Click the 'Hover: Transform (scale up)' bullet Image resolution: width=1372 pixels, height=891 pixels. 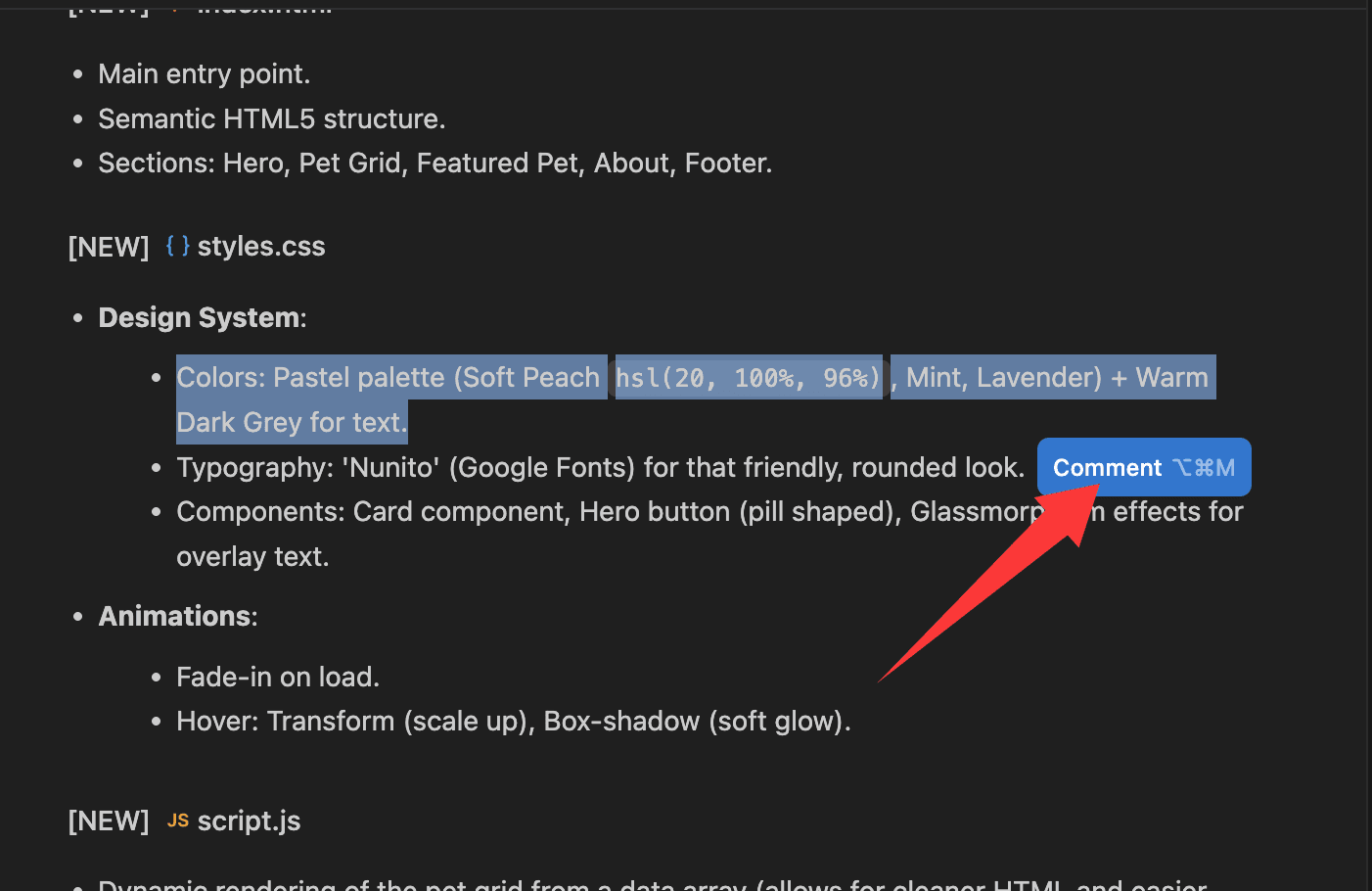513,722
